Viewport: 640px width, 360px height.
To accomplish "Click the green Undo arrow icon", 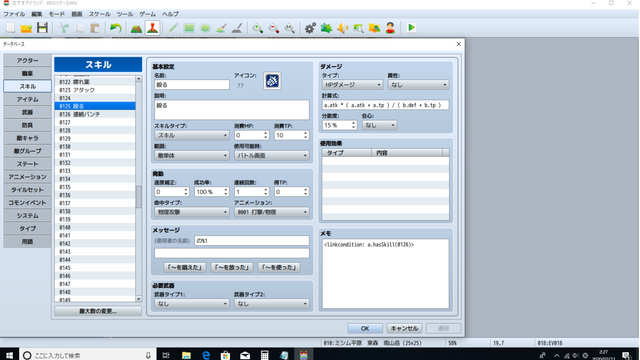I will (x=116, y=28).
